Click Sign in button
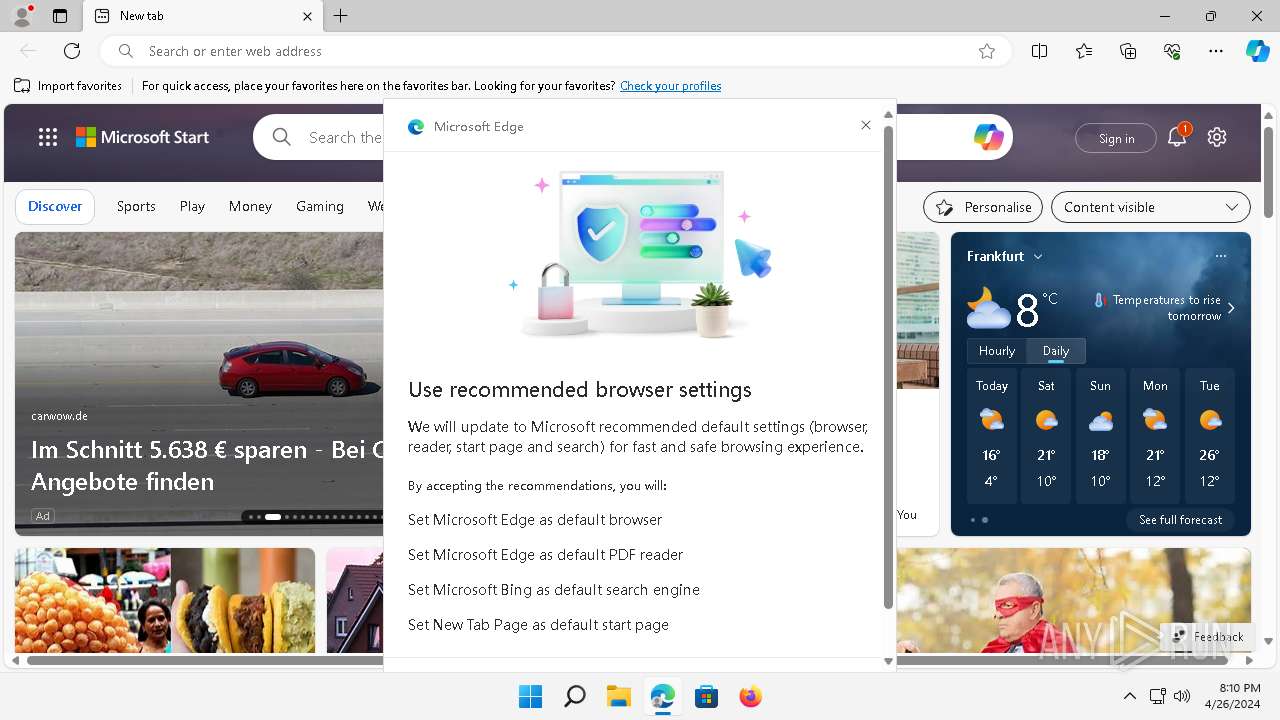 [1116, 138]
